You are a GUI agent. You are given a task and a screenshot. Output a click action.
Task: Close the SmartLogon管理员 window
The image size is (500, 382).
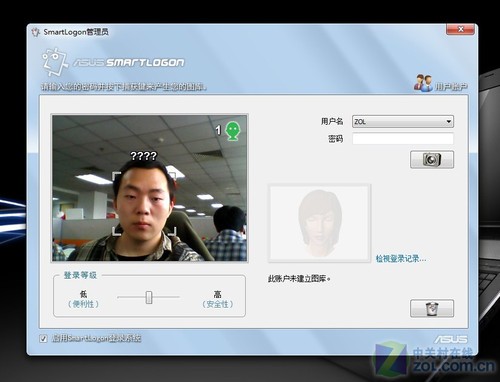click(x=460, y=29)
